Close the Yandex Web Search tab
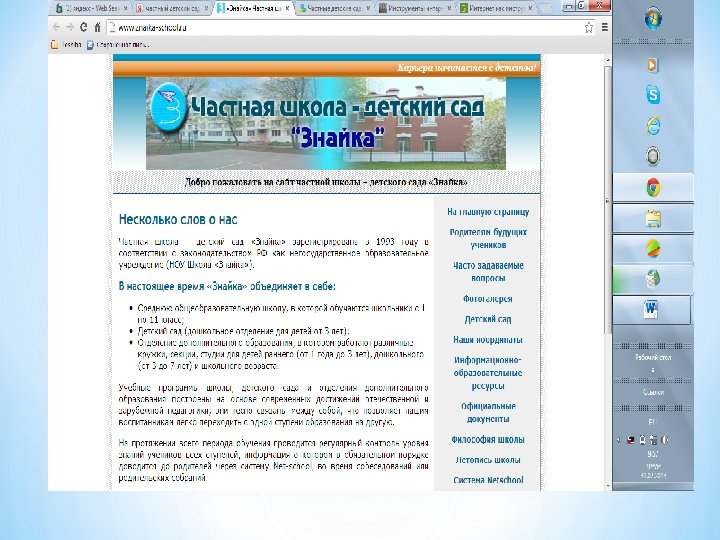 click(125, 8)
